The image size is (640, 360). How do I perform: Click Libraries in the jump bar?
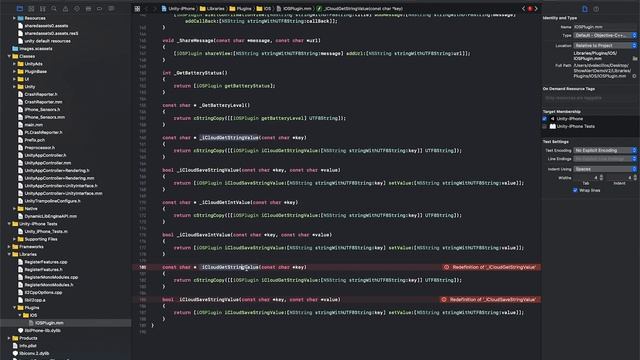pyautogui.click(x=212, y=9)
